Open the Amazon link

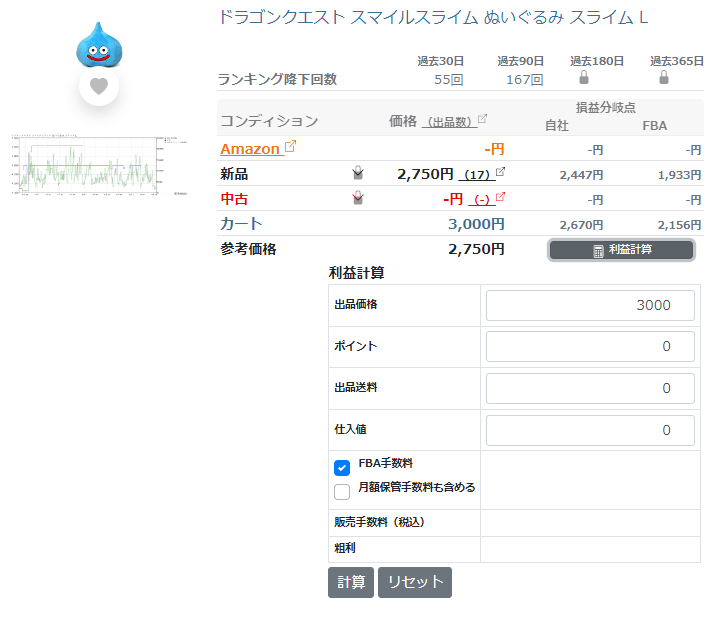(250, 149)
